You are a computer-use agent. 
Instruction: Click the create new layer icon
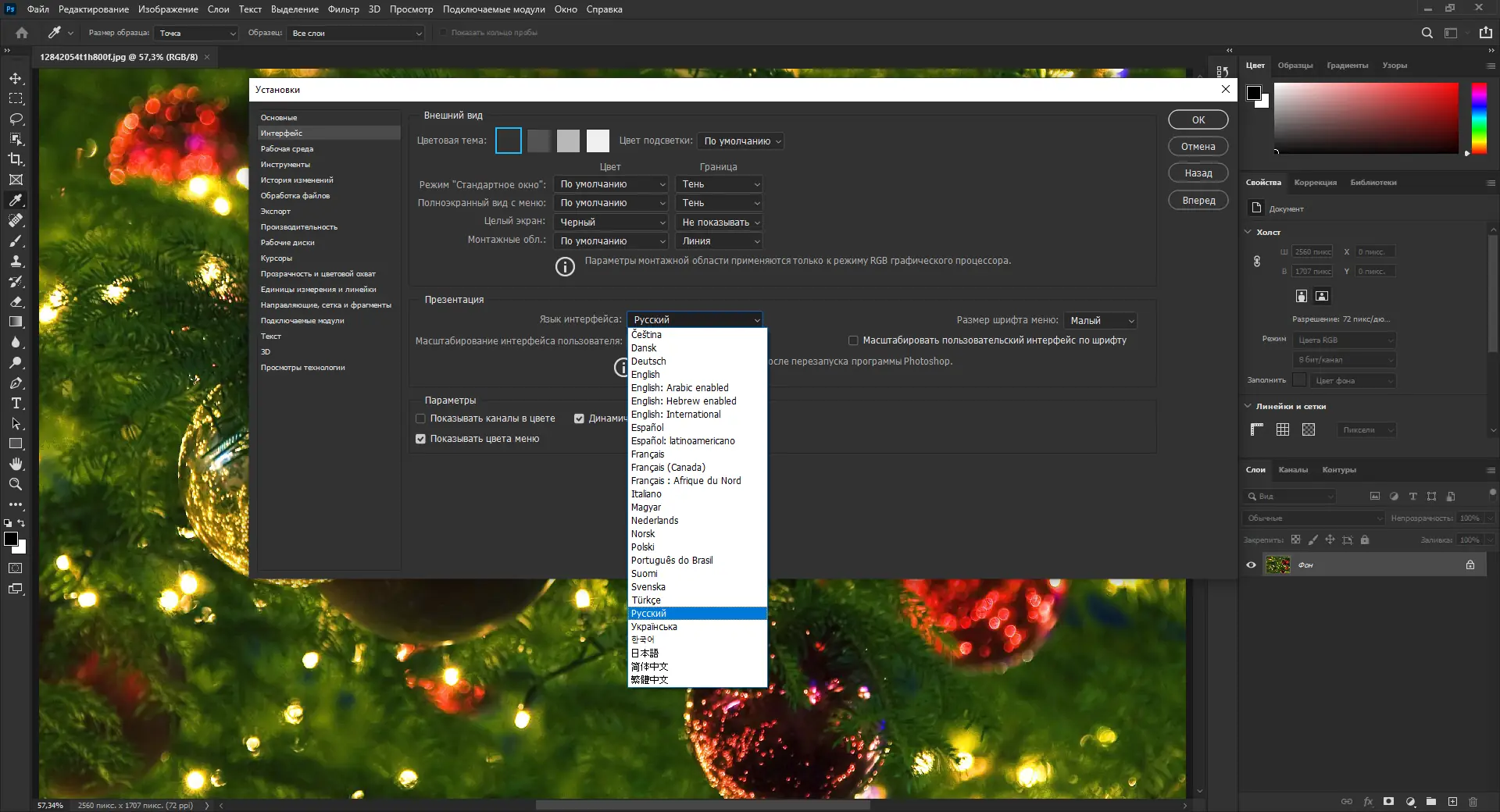1452,802
